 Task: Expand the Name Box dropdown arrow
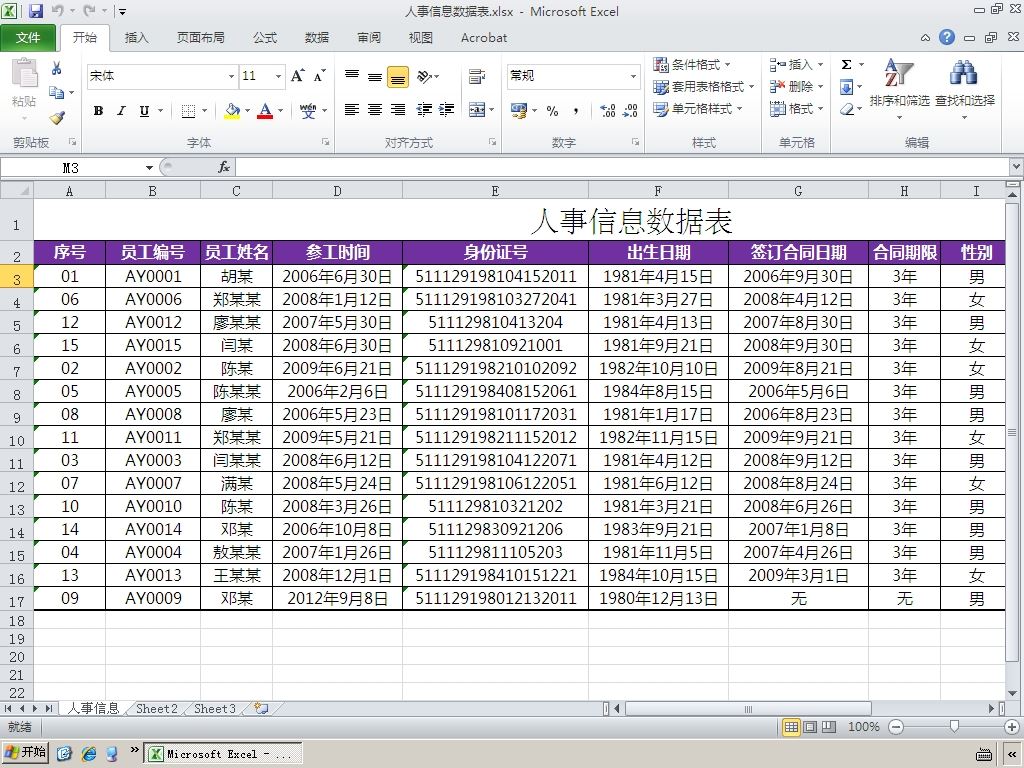pyautogui.click(x=149, y=168)
